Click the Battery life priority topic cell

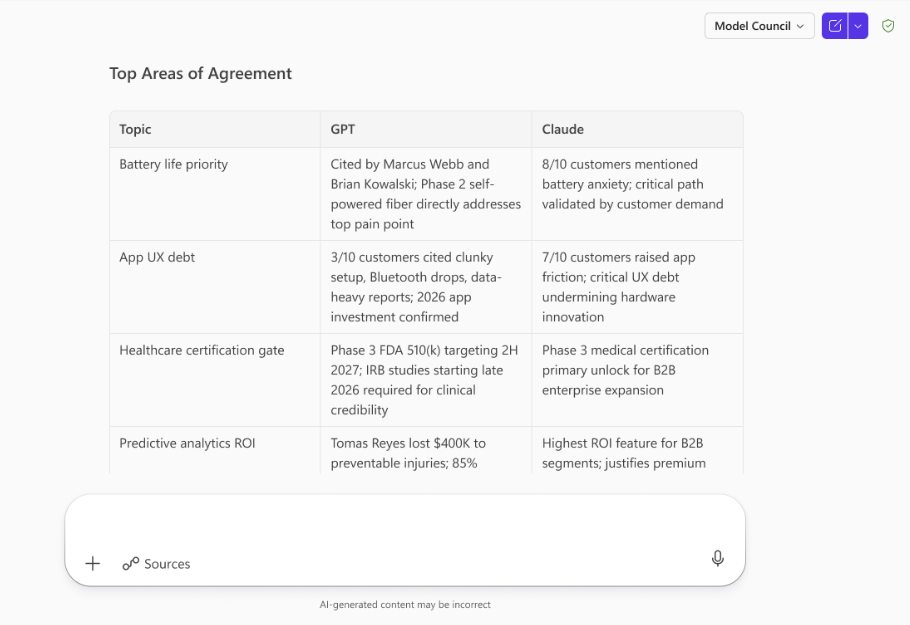pyautogui.click(x=174, y=164)
